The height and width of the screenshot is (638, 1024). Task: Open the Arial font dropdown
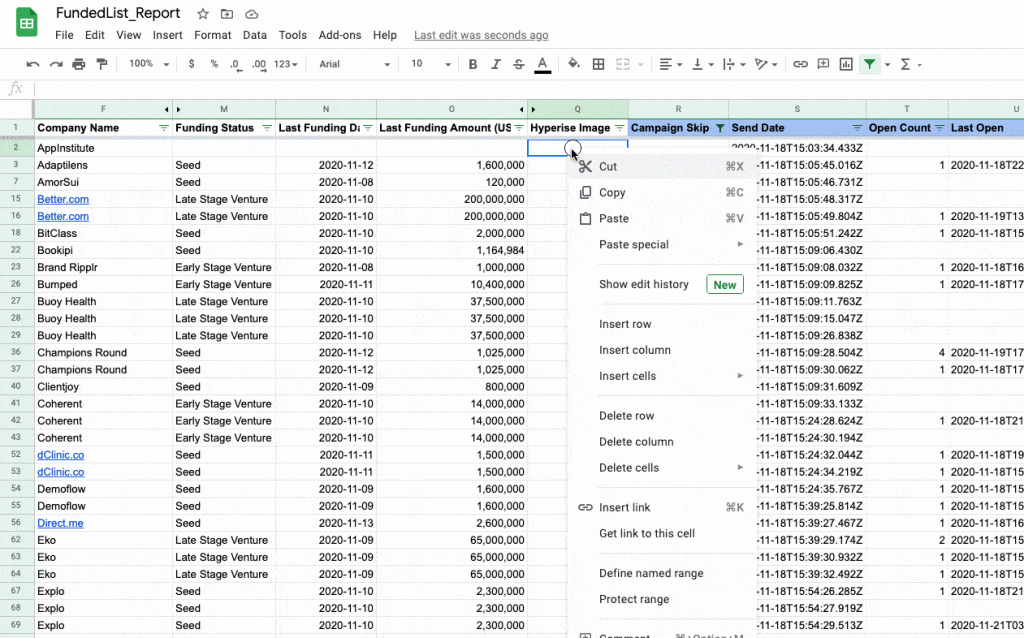click(x=355, y=64)
